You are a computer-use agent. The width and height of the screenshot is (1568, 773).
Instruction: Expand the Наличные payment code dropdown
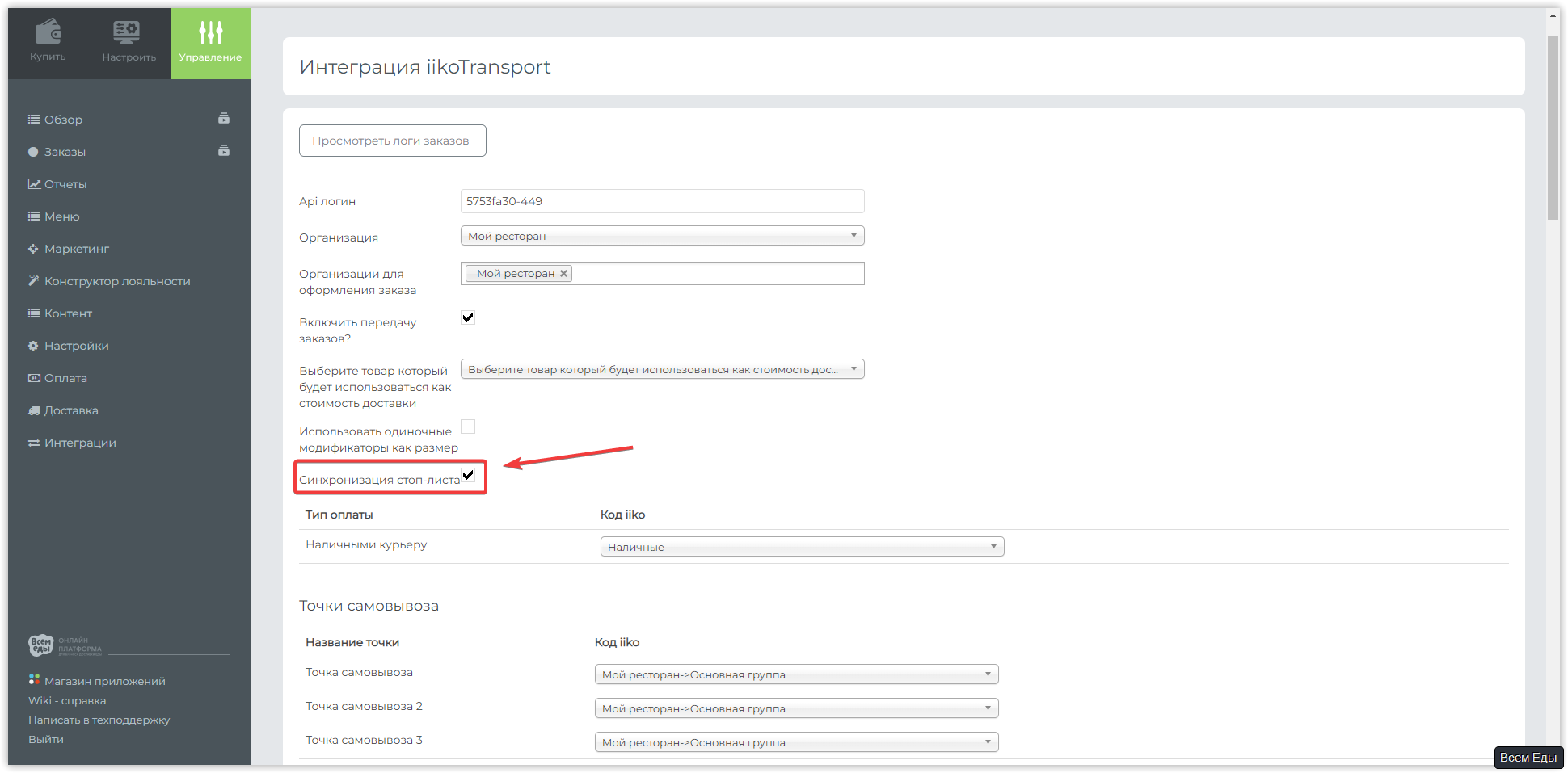coord(802,547)
